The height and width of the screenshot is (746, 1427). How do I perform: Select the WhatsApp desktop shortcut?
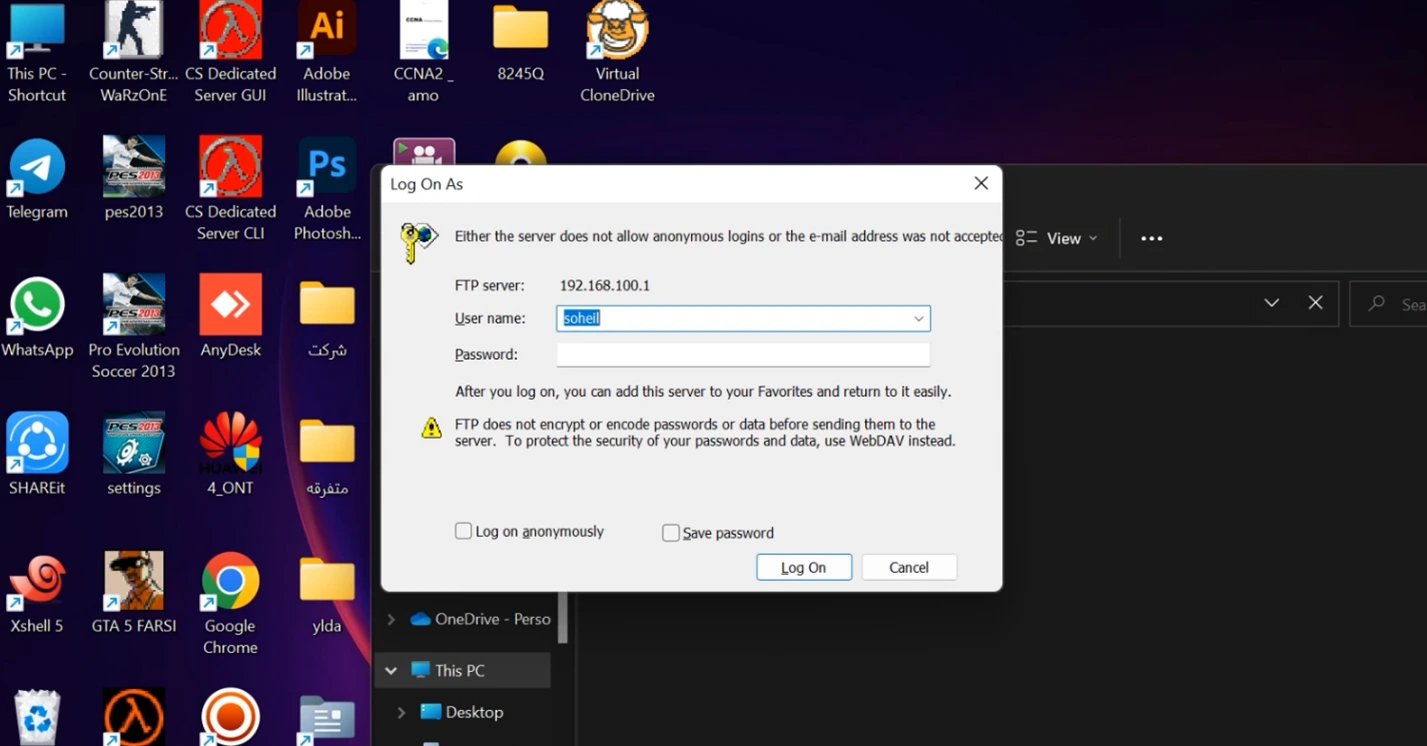(x=37, y=318)
